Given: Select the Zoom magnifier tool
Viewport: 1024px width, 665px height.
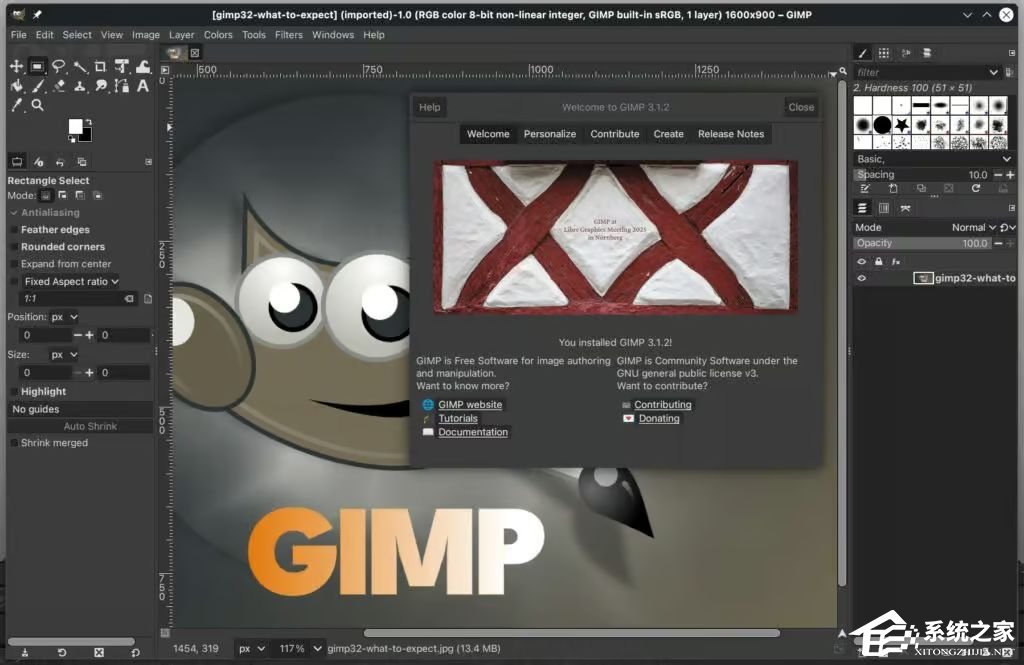Looking at the screenshot, I should (x=37, y=105).
